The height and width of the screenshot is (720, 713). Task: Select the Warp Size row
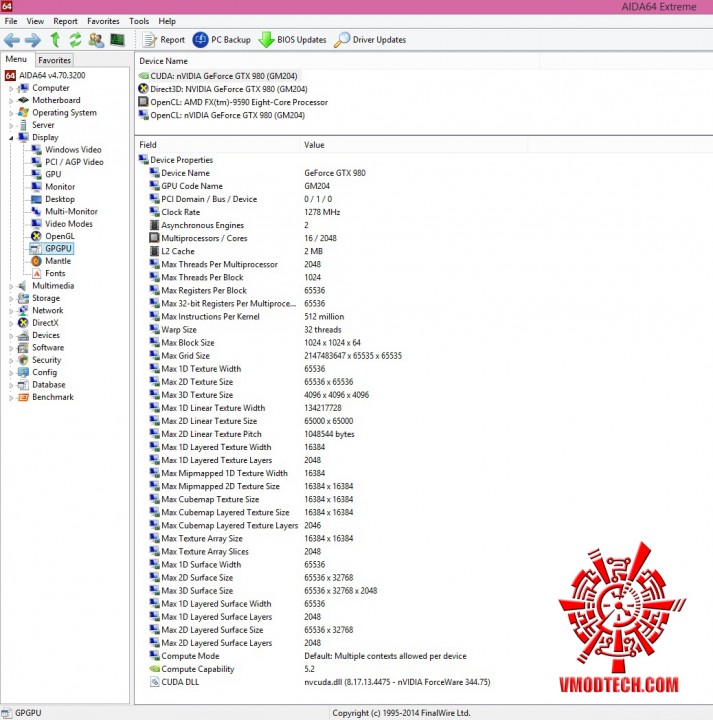point(245,330)
